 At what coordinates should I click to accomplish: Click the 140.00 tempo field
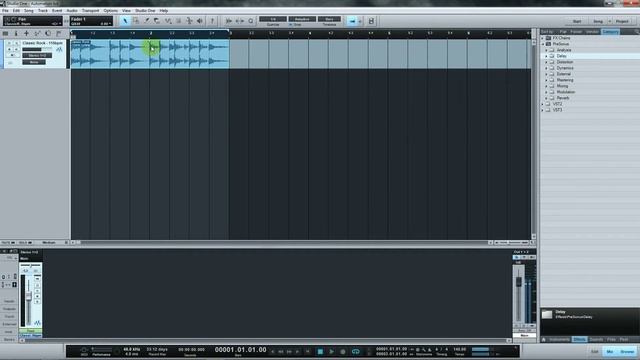[x=459, y=350]
